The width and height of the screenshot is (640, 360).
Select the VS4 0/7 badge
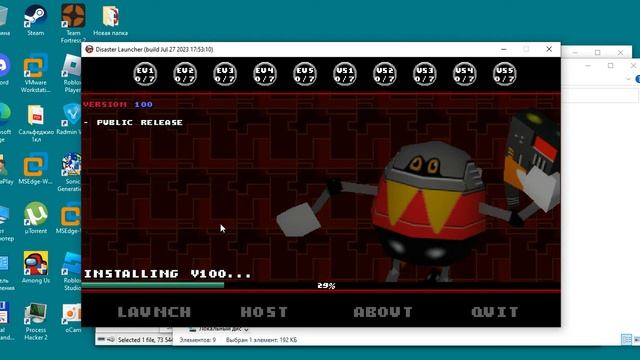pyautogui.click(x=465, y=74)
